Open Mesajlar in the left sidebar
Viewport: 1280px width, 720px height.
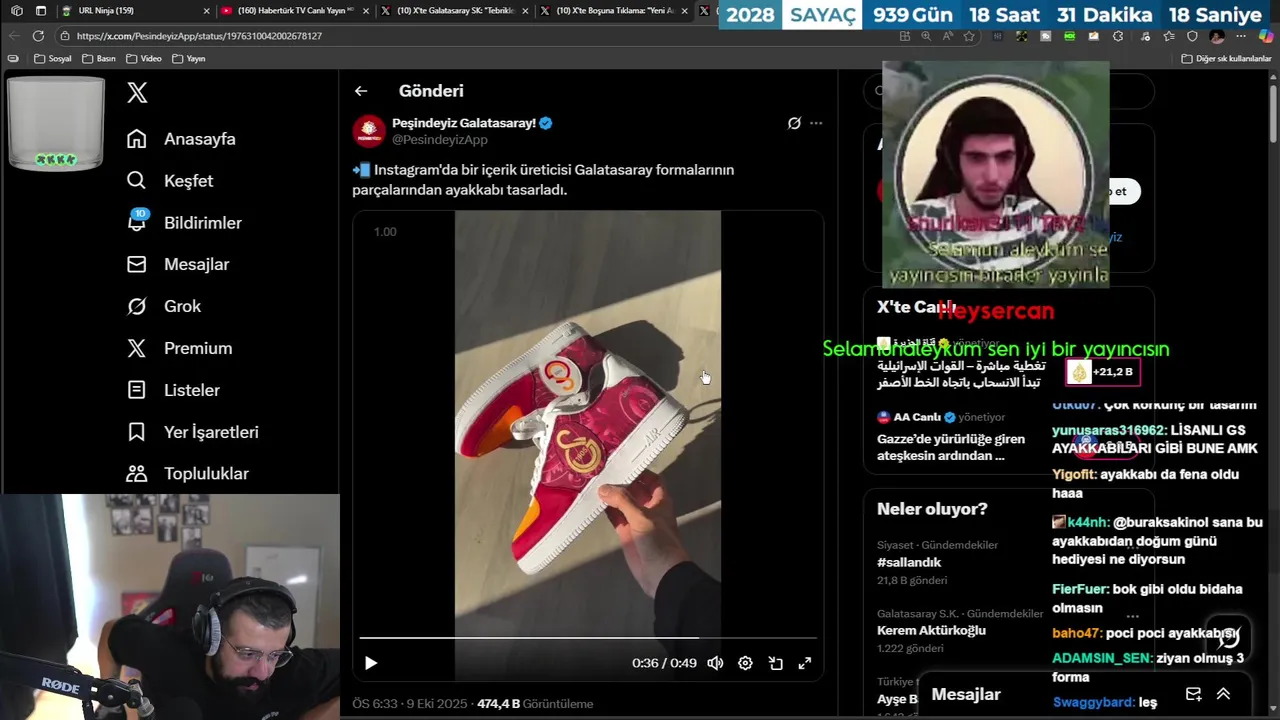tap(177, 264)
